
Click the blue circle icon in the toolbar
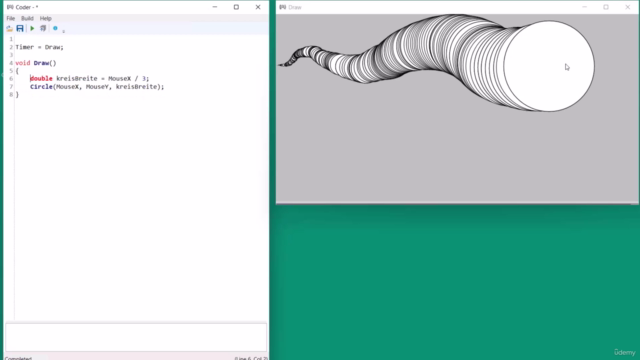pos(55,28)
